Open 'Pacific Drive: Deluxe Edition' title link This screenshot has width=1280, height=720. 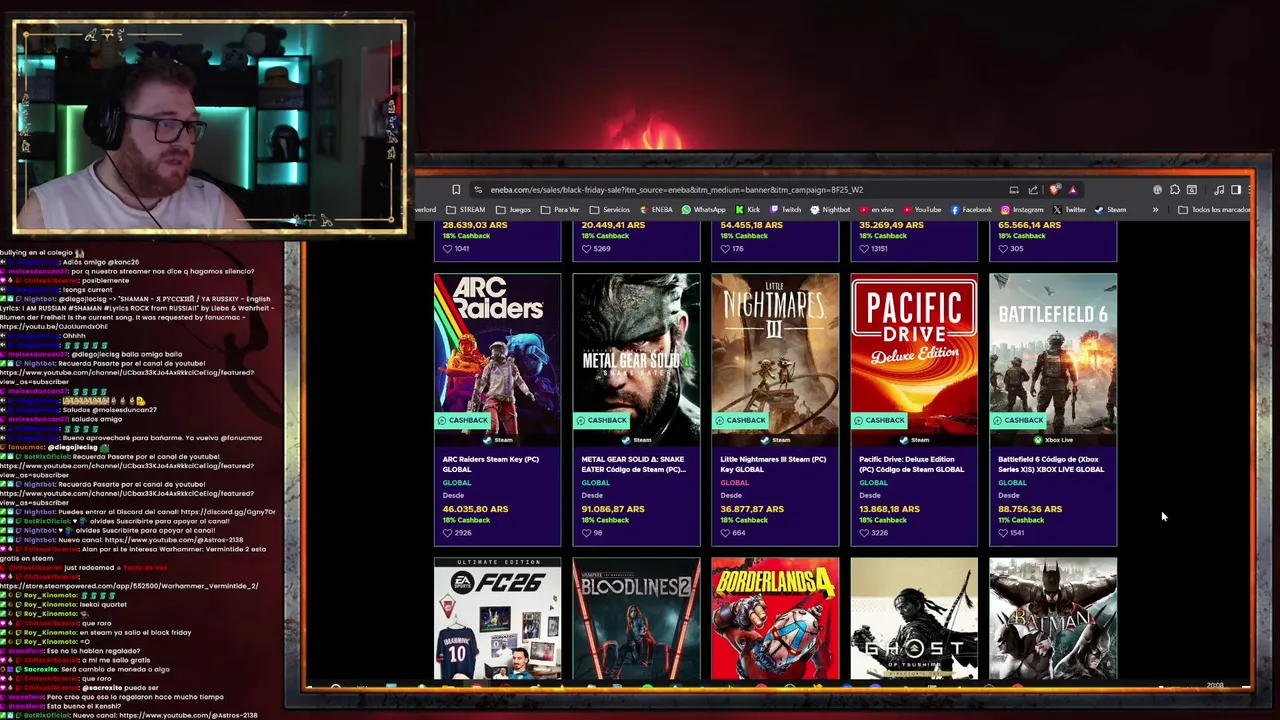912,464
